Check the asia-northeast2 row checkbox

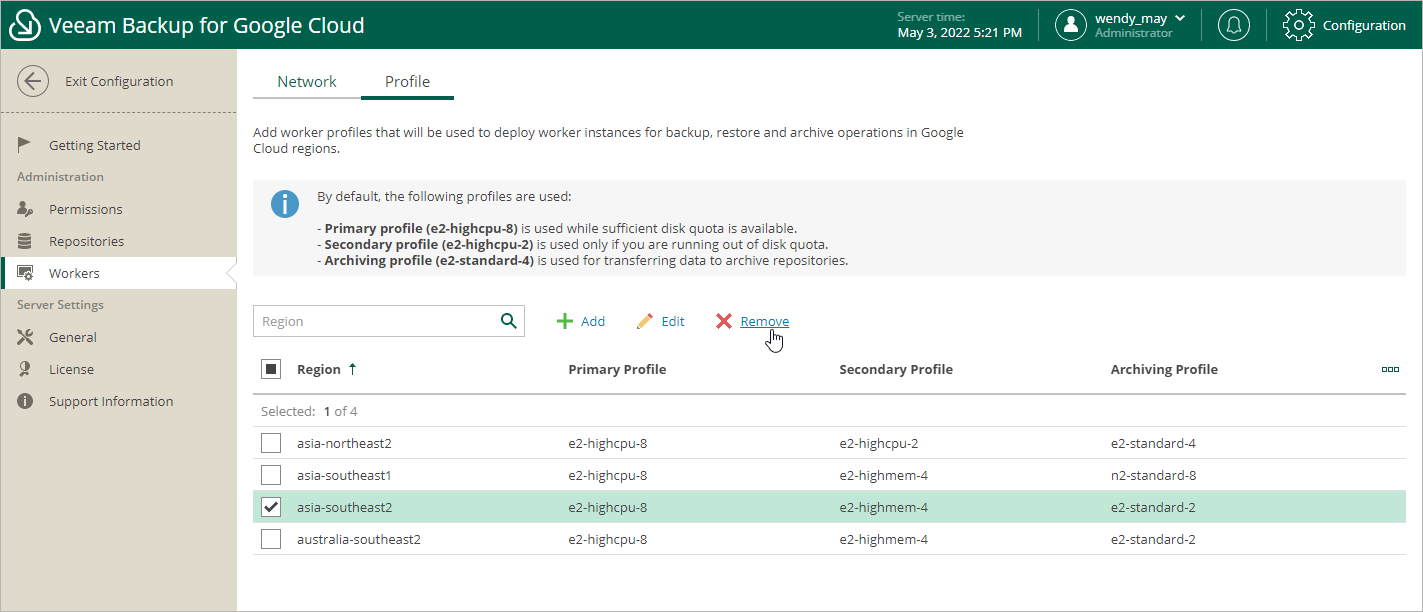(271, 443)
